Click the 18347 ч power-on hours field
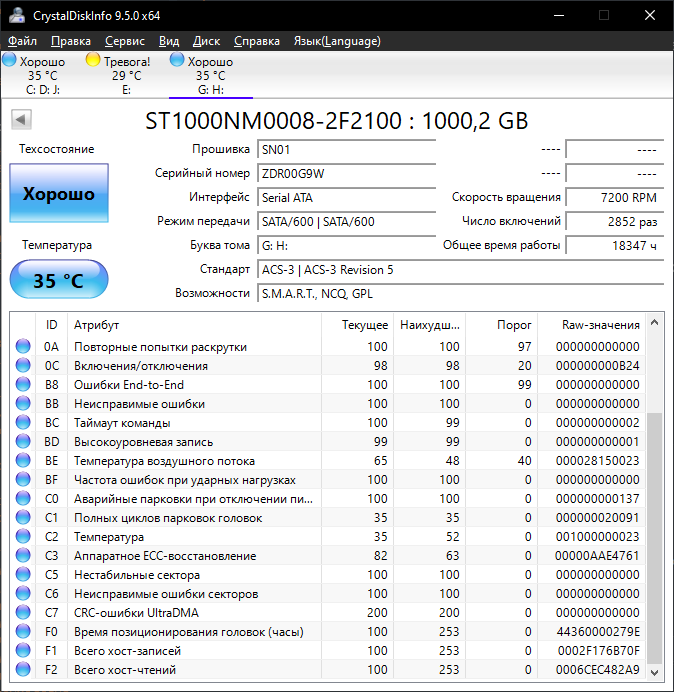 point(615,245)
